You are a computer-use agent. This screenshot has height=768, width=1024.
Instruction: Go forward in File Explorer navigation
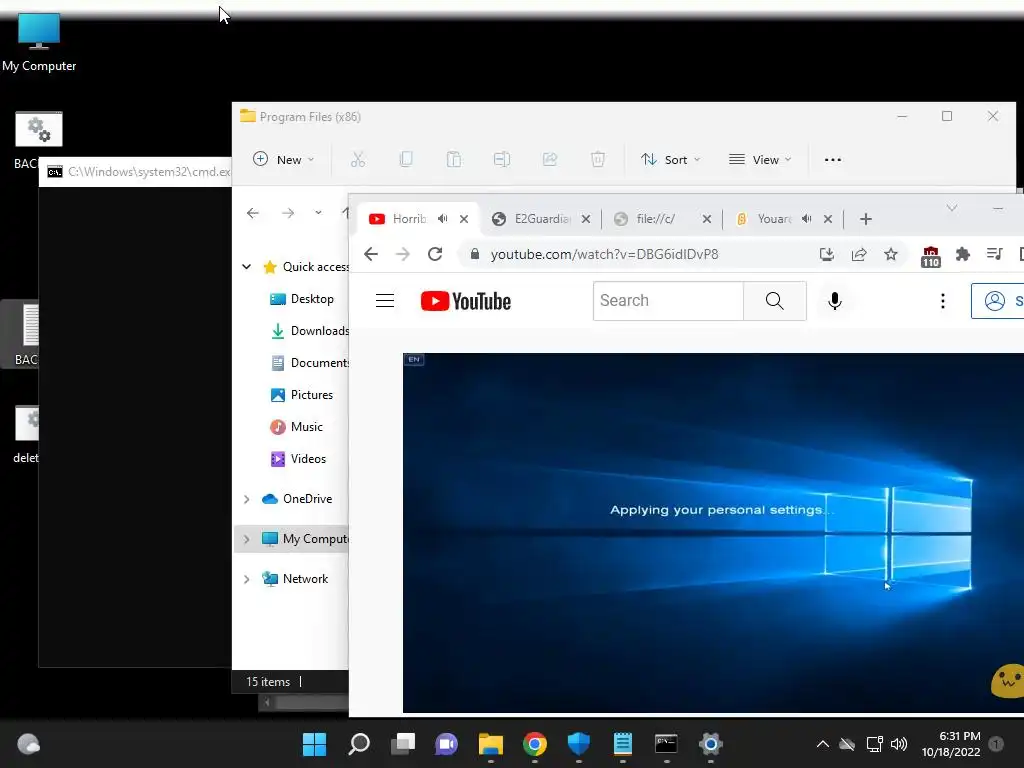pyautogui.click(x=287, y=213)
